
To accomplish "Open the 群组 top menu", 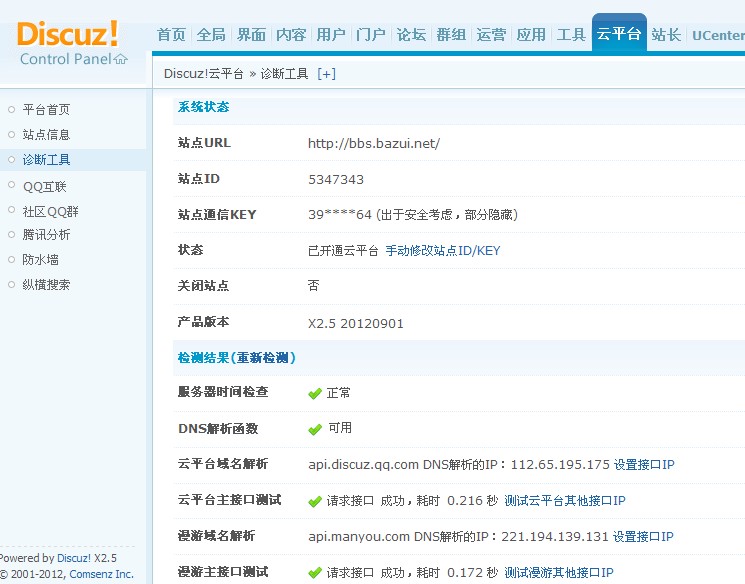I will tap(451, 35).
